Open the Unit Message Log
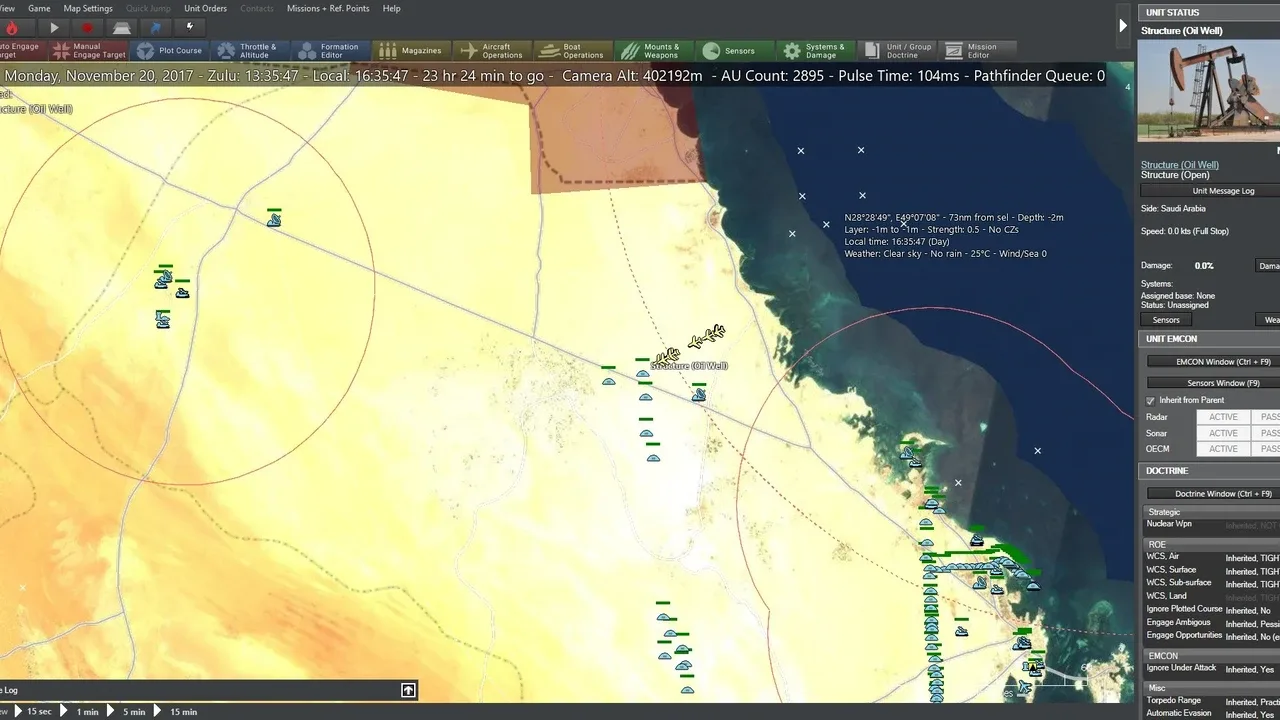 point(1210,191)
